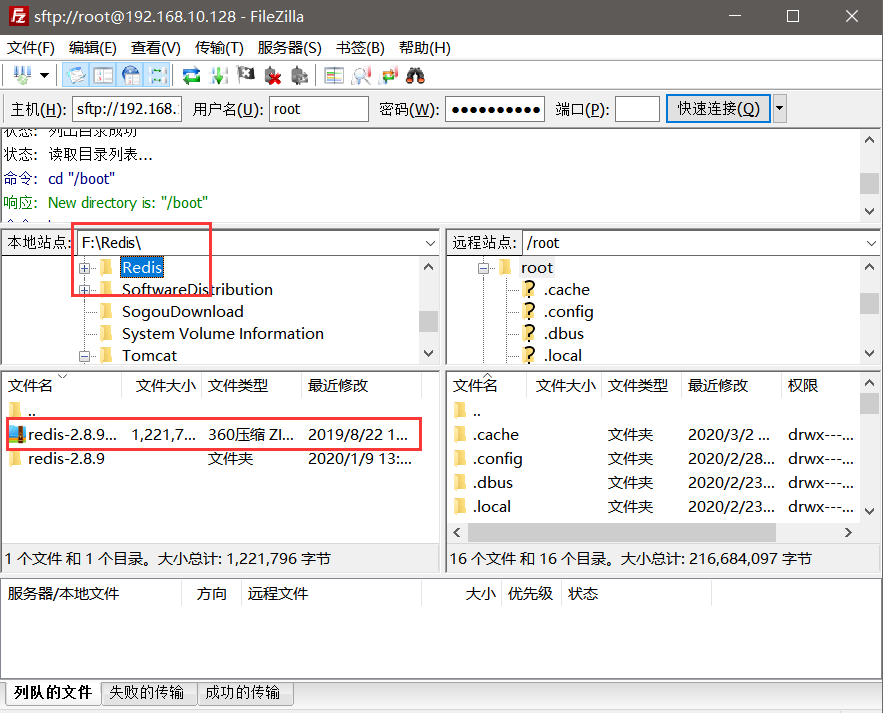Collapse the Tomcat folder node
The height and width of the screenshot is (713, 883).
84,356
